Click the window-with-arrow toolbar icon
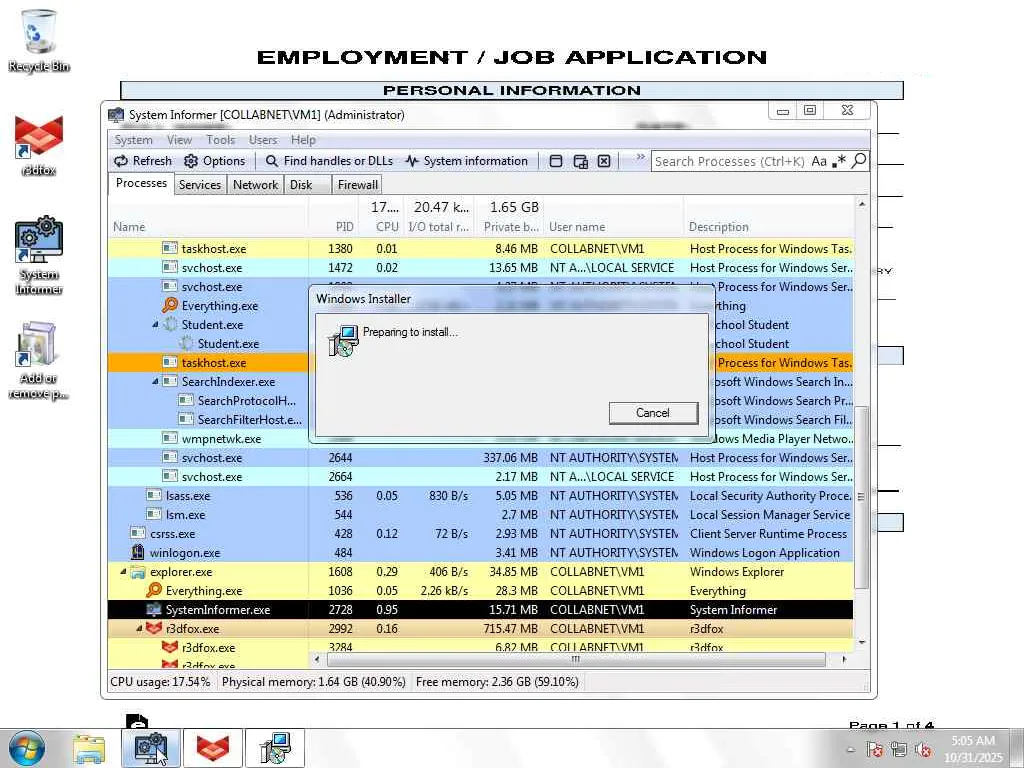Screen dimensions: 1024x768 click(580, 161)
